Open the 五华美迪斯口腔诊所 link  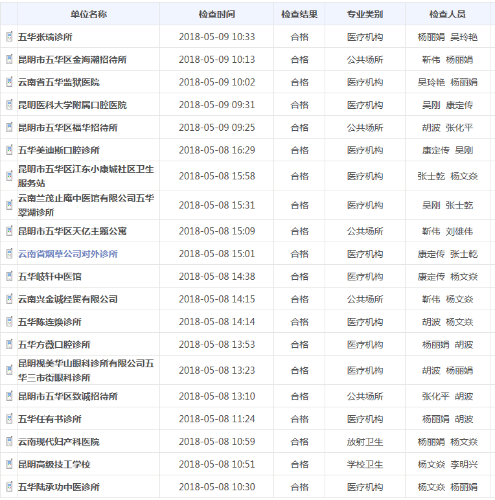coord(59,150)
